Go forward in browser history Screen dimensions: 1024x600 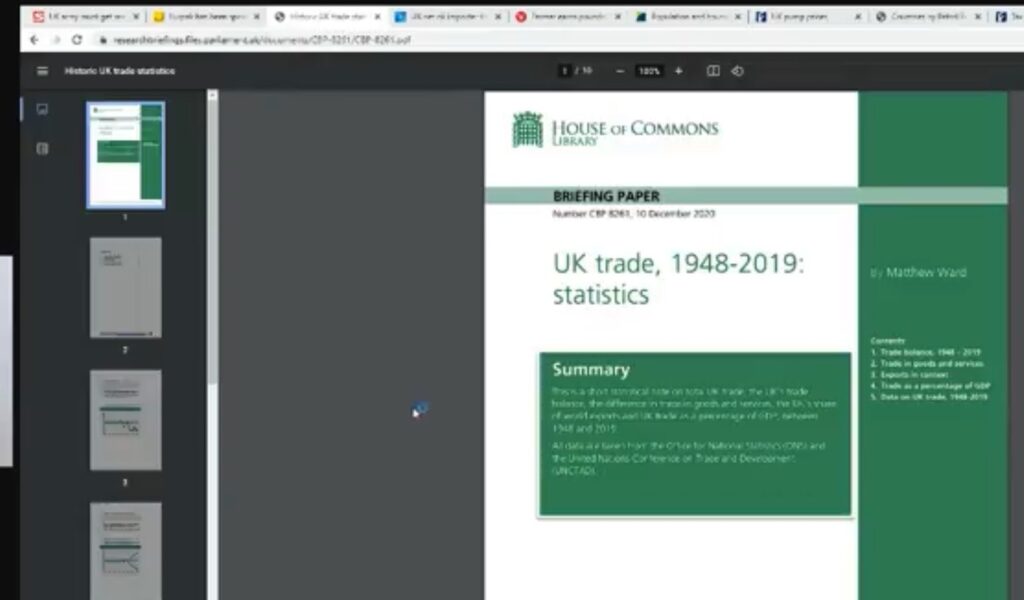click(56, 39)
